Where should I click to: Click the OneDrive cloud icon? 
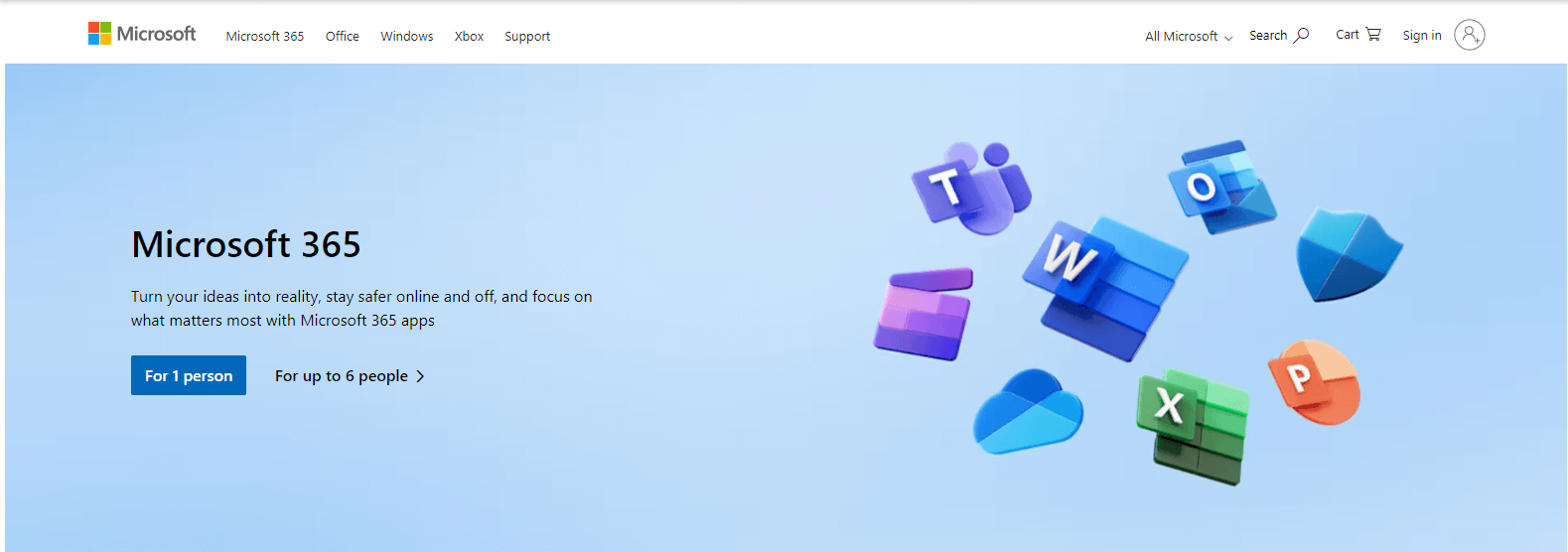pyautogui.click(x=1028, y=411)
